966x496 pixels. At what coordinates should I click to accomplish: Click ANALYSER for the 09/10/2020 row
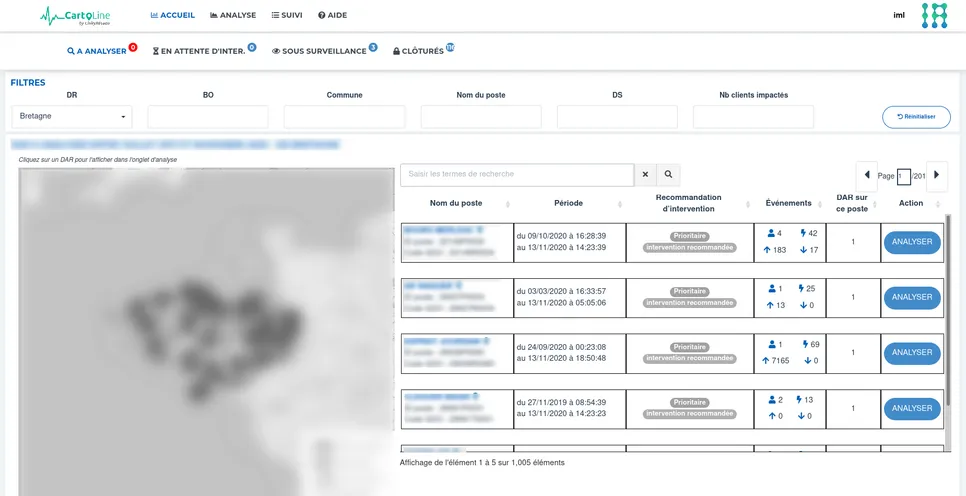912,242
